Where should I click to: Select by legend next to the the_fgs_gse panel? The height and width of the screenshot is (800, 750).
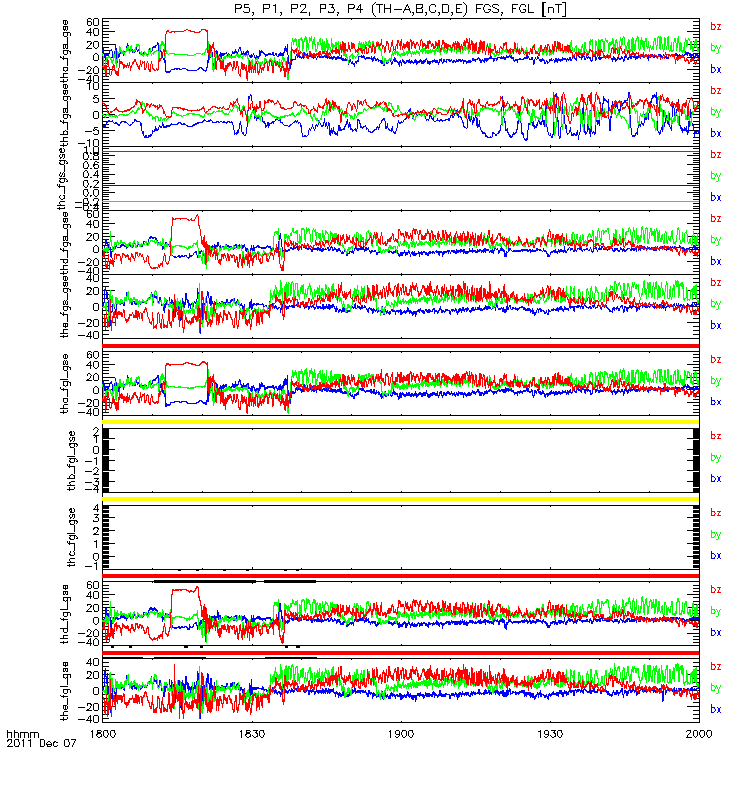[715, 304]
